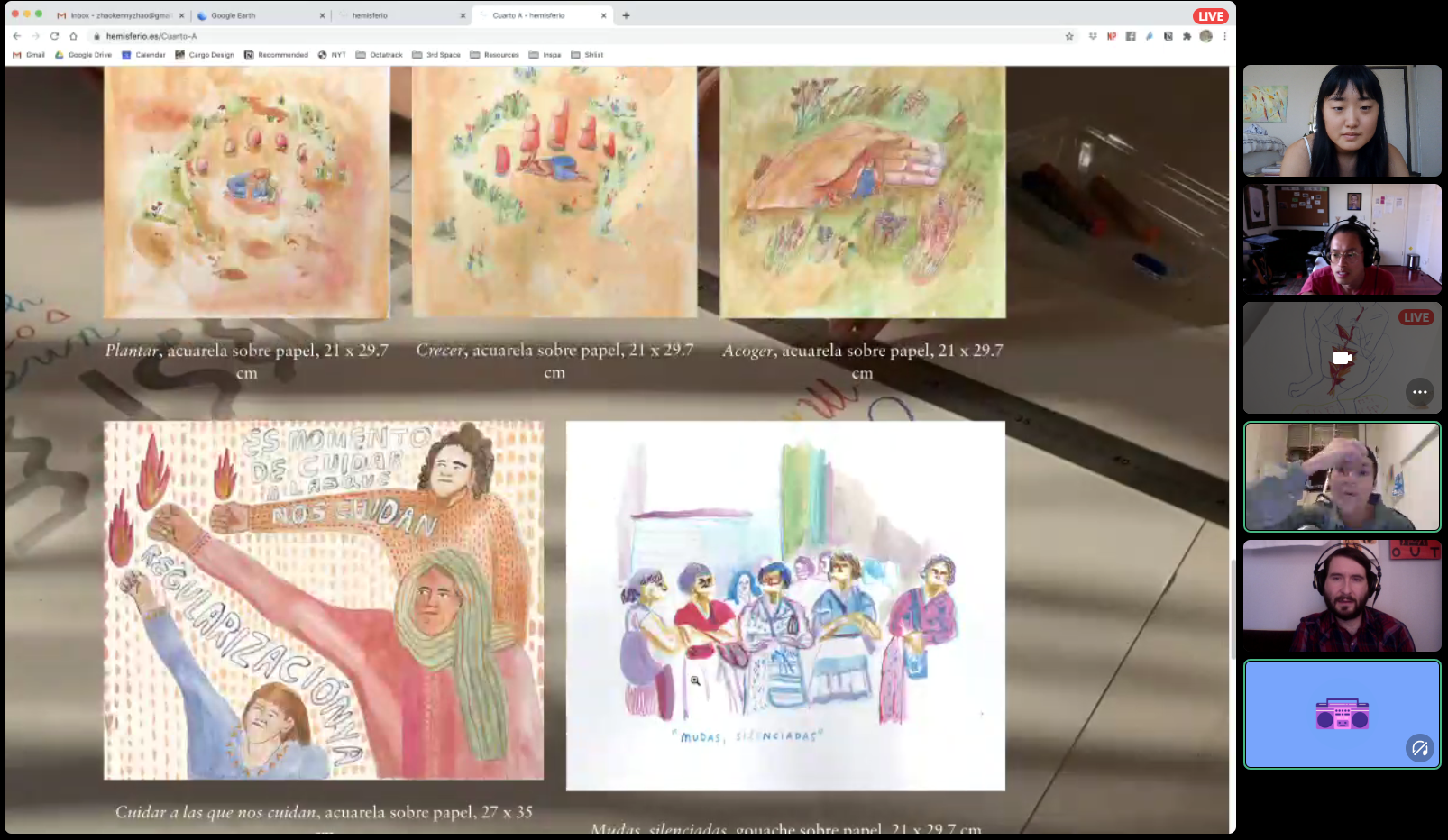Click the Crecer watercolor image
Image resolution: width=1448 pixels, height=840 pixels.
pyautogui.click(x=554, y=192)
